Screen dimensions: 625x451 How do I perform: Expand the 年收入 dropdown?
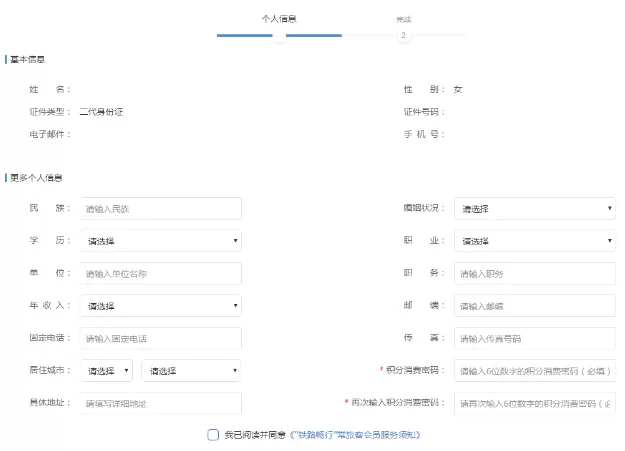point(161,305)
